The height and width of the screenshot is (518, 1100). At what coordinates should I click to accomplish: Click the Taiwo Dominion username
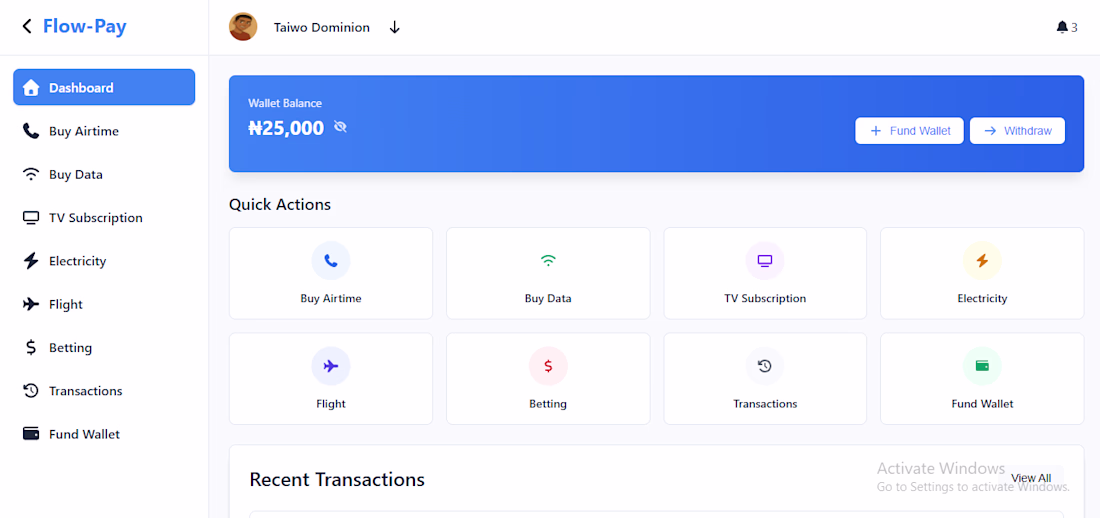coord(321,28)
